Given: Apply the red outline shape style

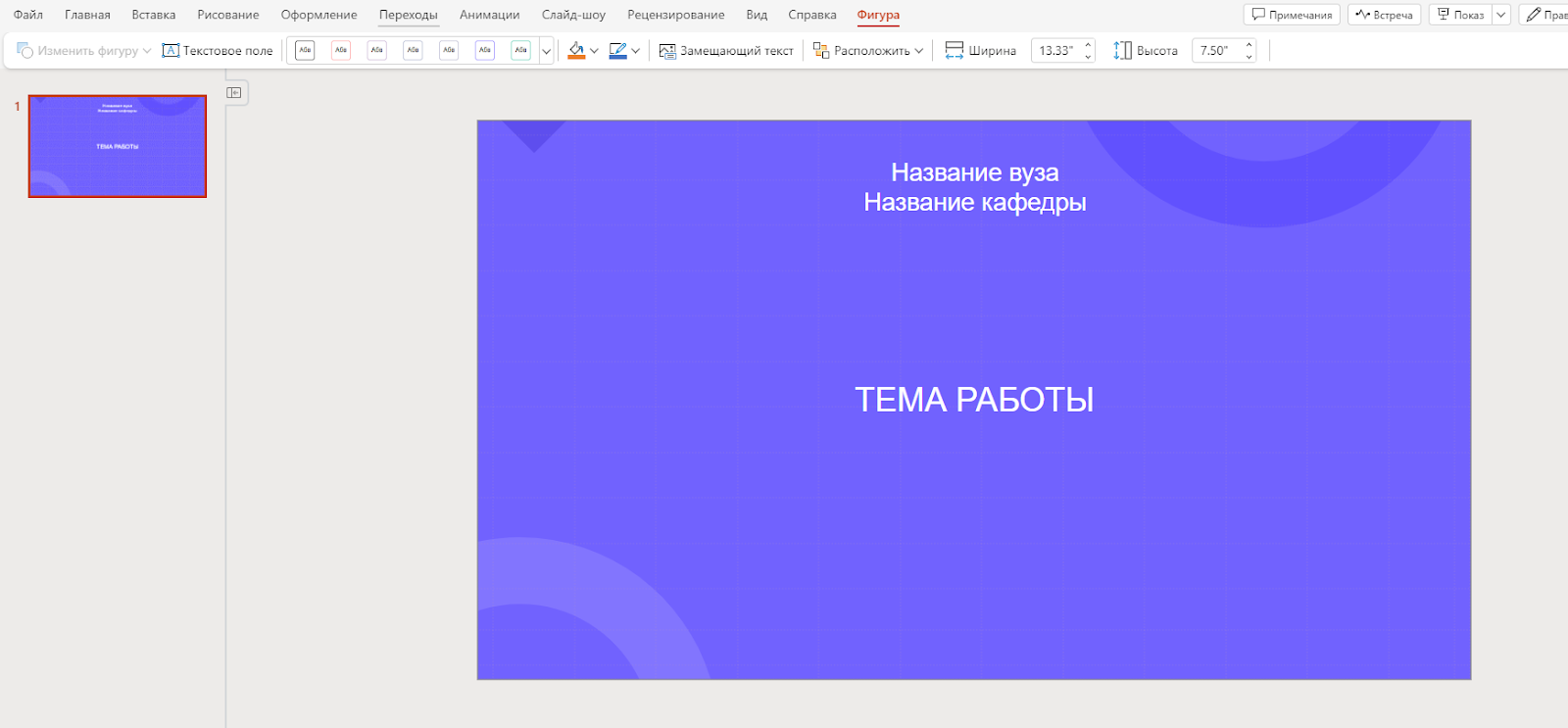Looking at the screenshot, I should [x=341, y=50].
